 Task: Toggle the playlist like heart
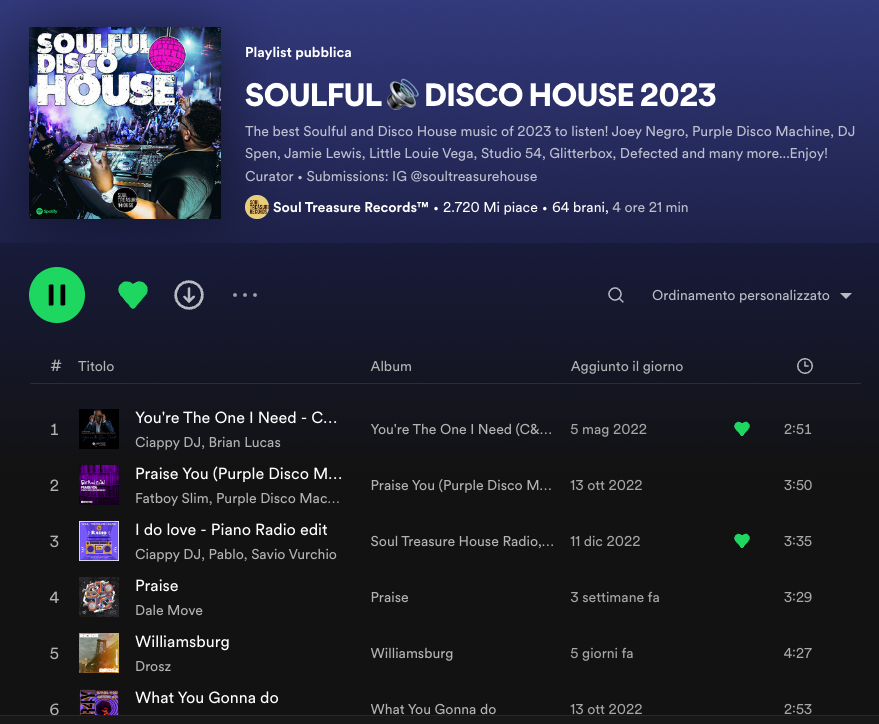click(133, 295)
